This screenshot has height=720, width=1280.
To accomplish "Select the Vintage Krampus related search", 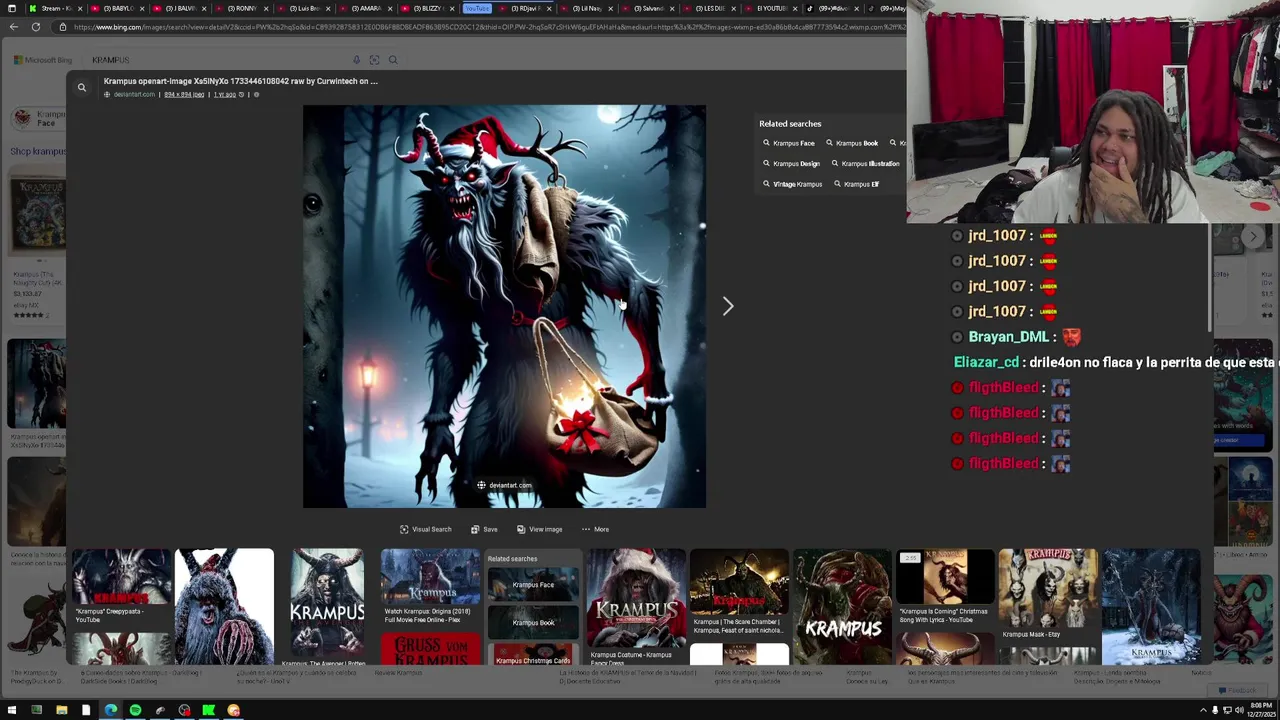I will [x=792, y=184].
